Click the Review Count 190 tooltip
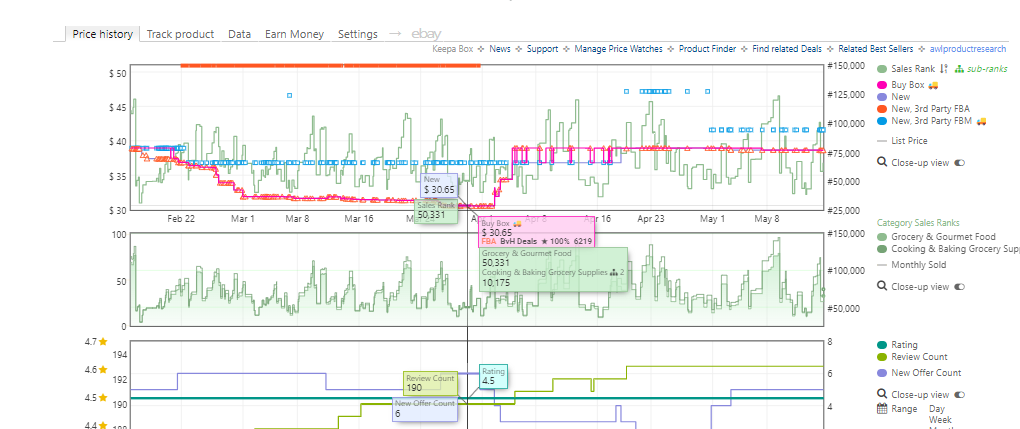1020x429 pixels. 429,384
